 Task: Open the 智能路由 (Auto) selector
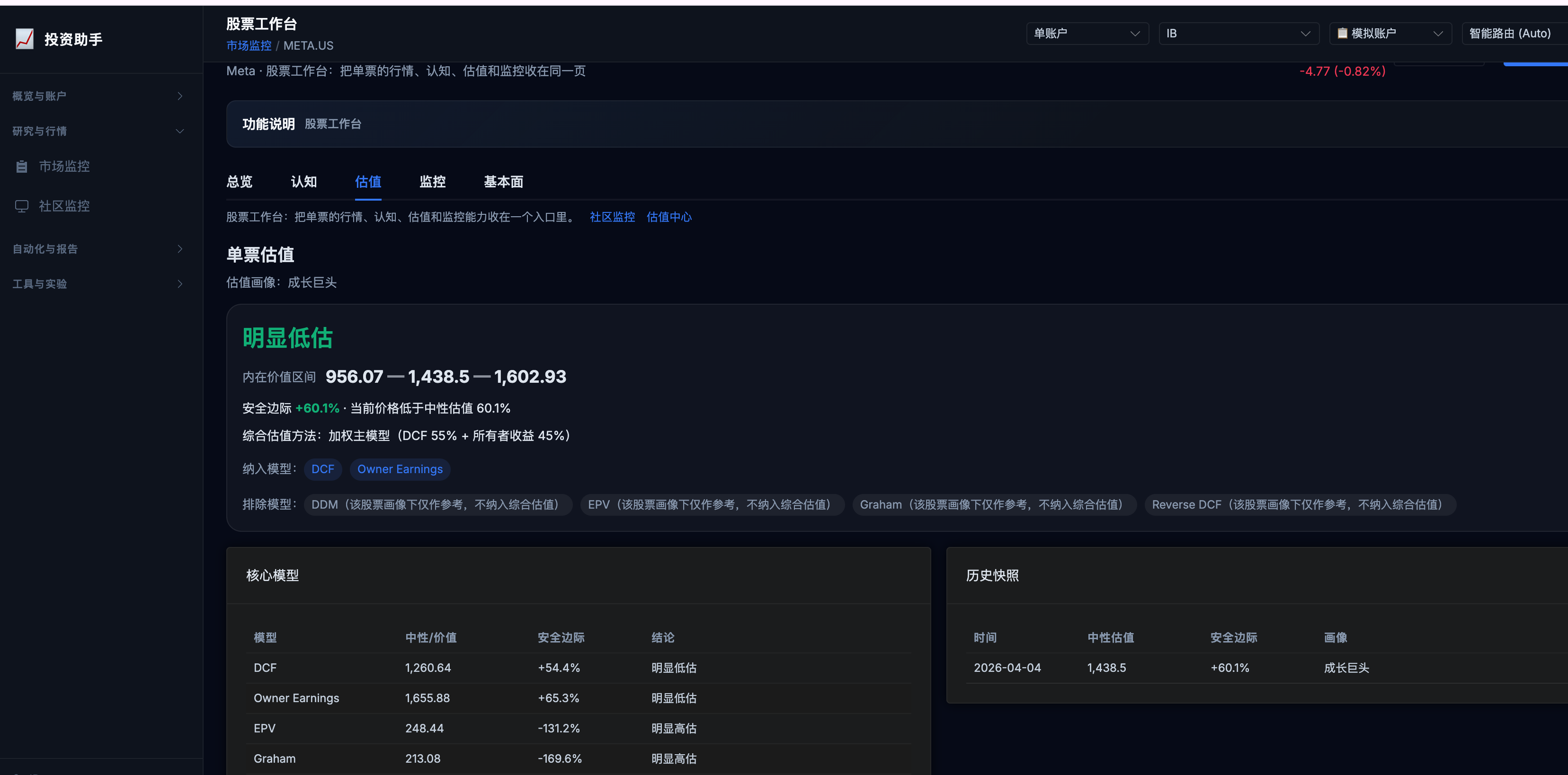pos(1510,34)
